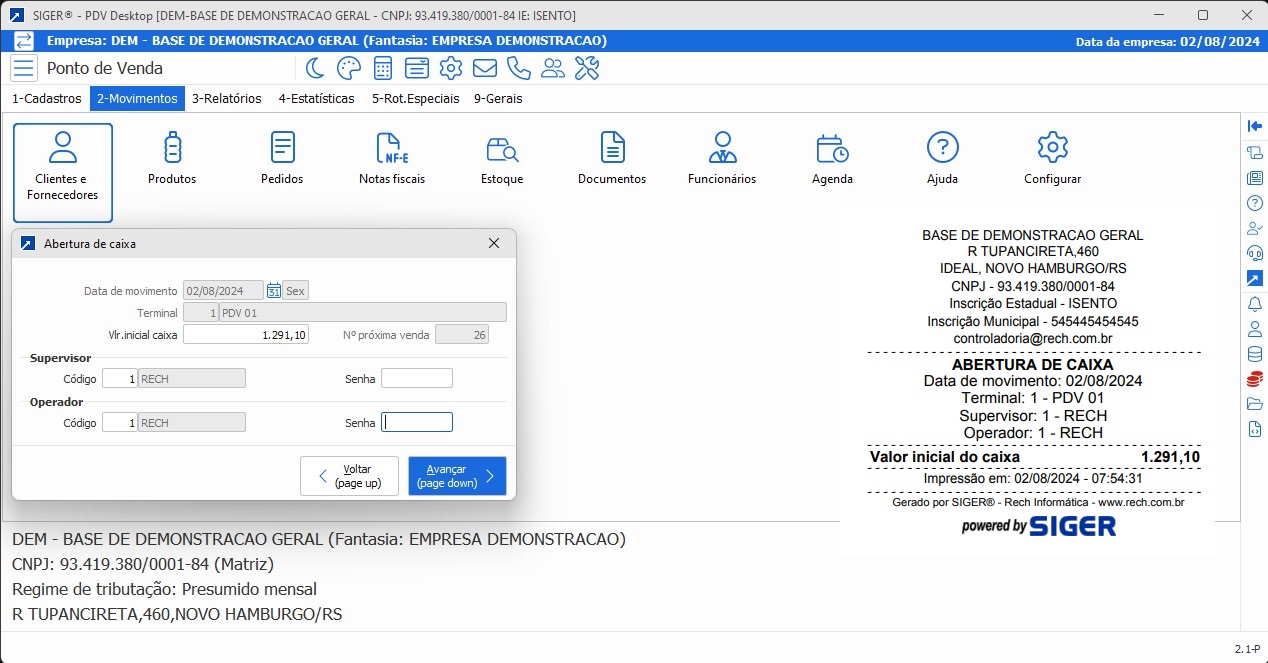Open the calculator icon in toolbar
The image size is (1268, 663).
tap(382, 68)
